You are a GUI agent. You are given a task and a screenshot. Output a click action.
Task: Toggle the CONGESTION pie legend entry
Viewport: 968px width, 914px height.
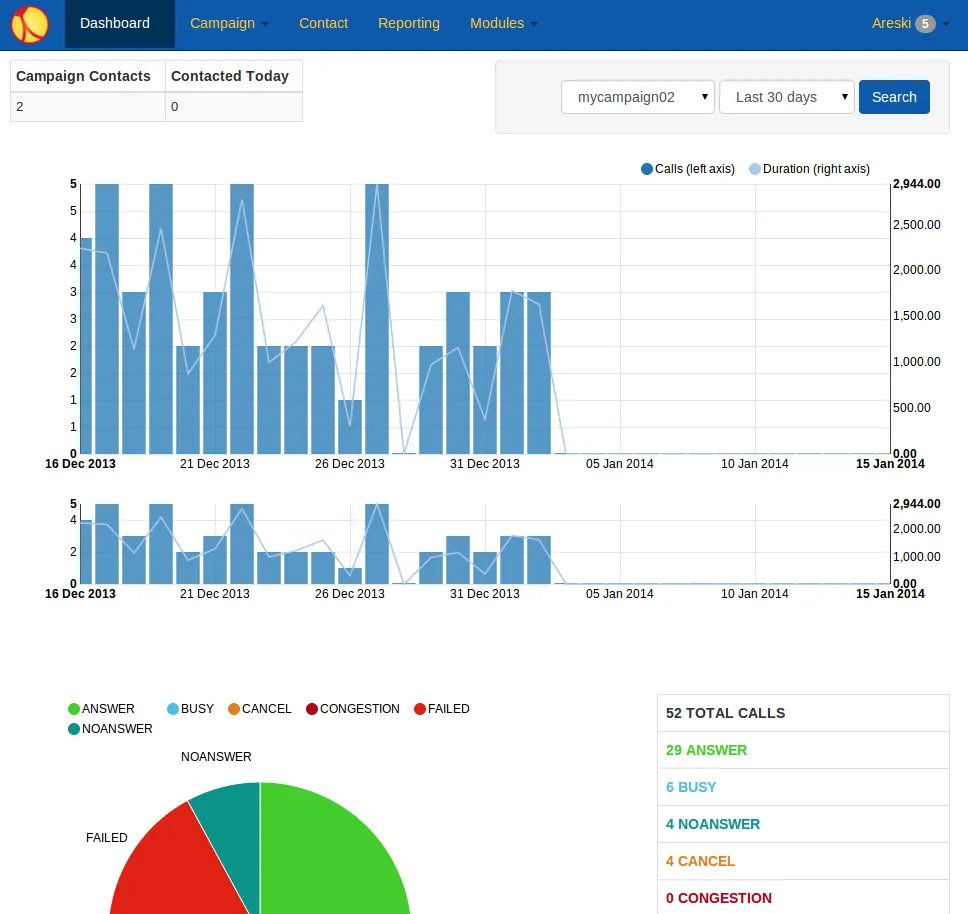pyautogui.click(x=353, y=708)
